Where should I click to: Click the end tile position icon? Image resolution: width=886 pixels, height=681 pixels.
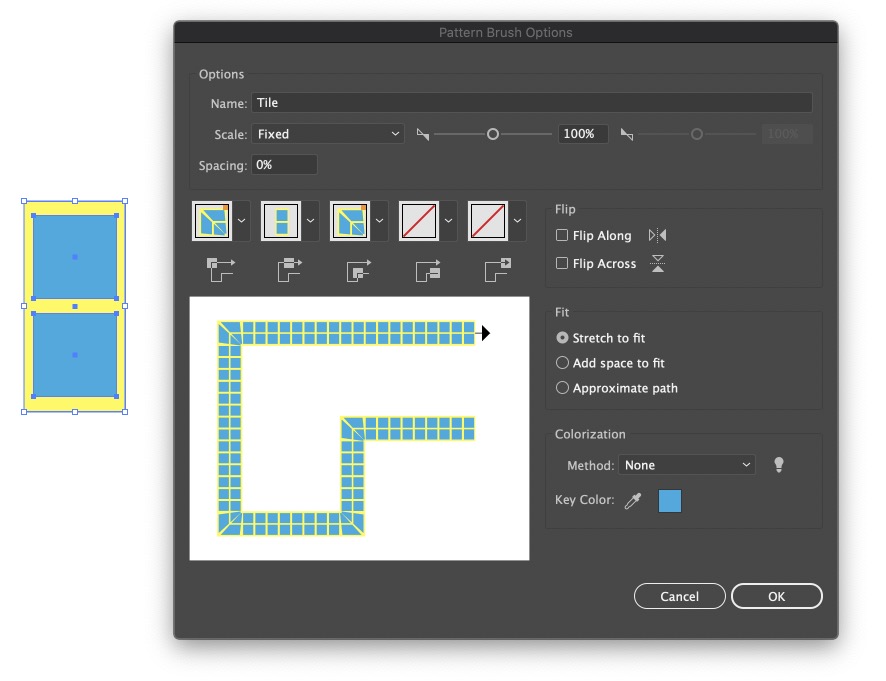[x=497, y=270]
